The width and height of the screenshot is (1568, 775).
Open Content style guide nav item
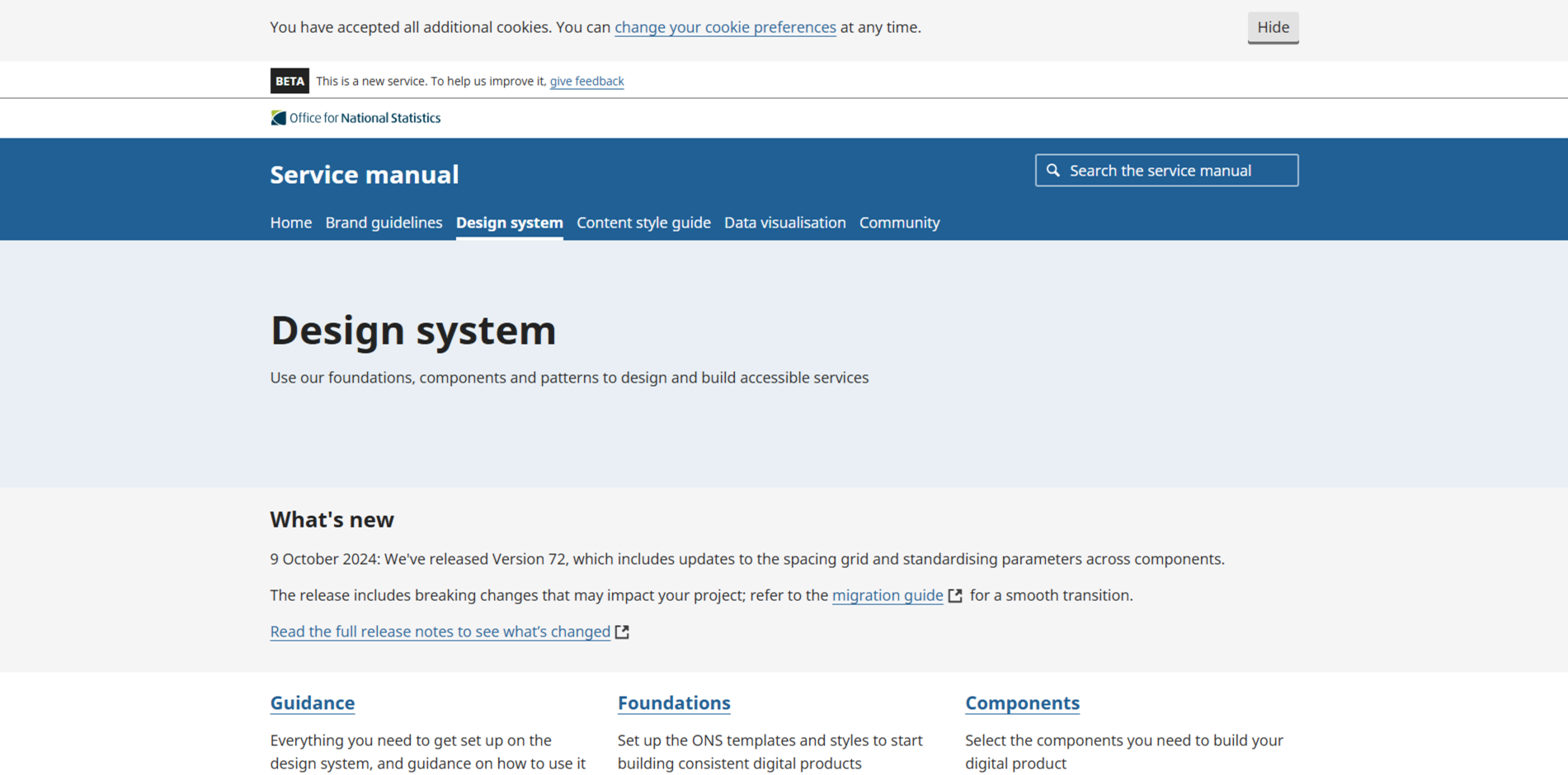[x=643, y=223]
